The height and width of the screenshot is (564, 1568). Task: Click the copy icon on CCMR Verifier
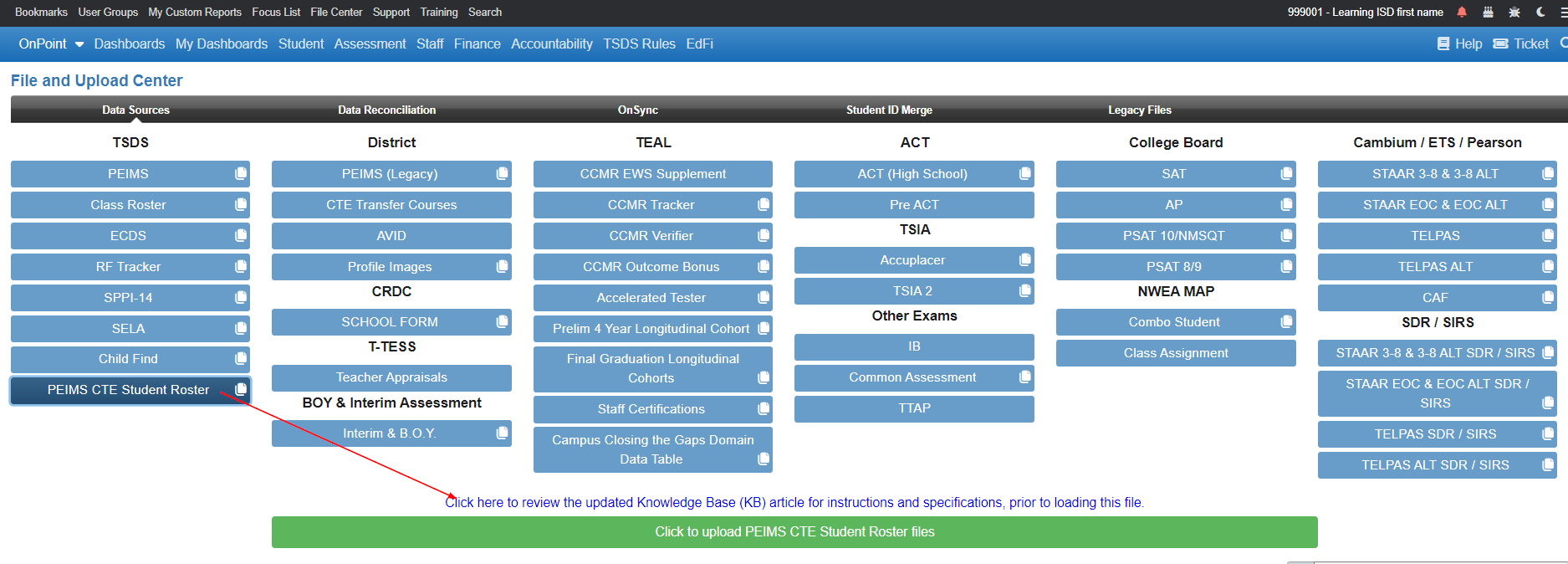pyautogui.click(x=764, y=235)
